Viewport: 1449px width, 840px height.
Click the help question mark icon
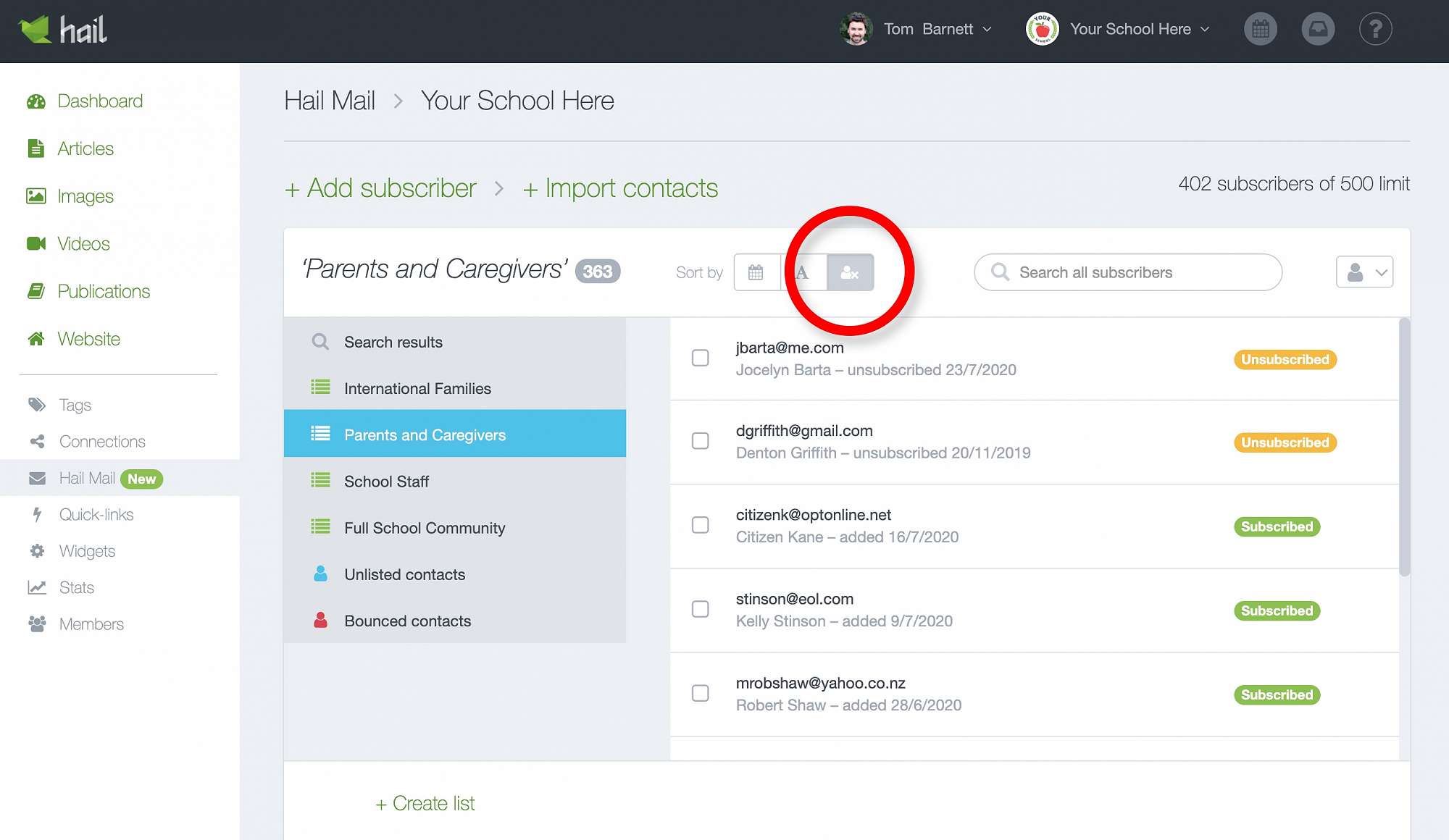tap(1375, 30)
